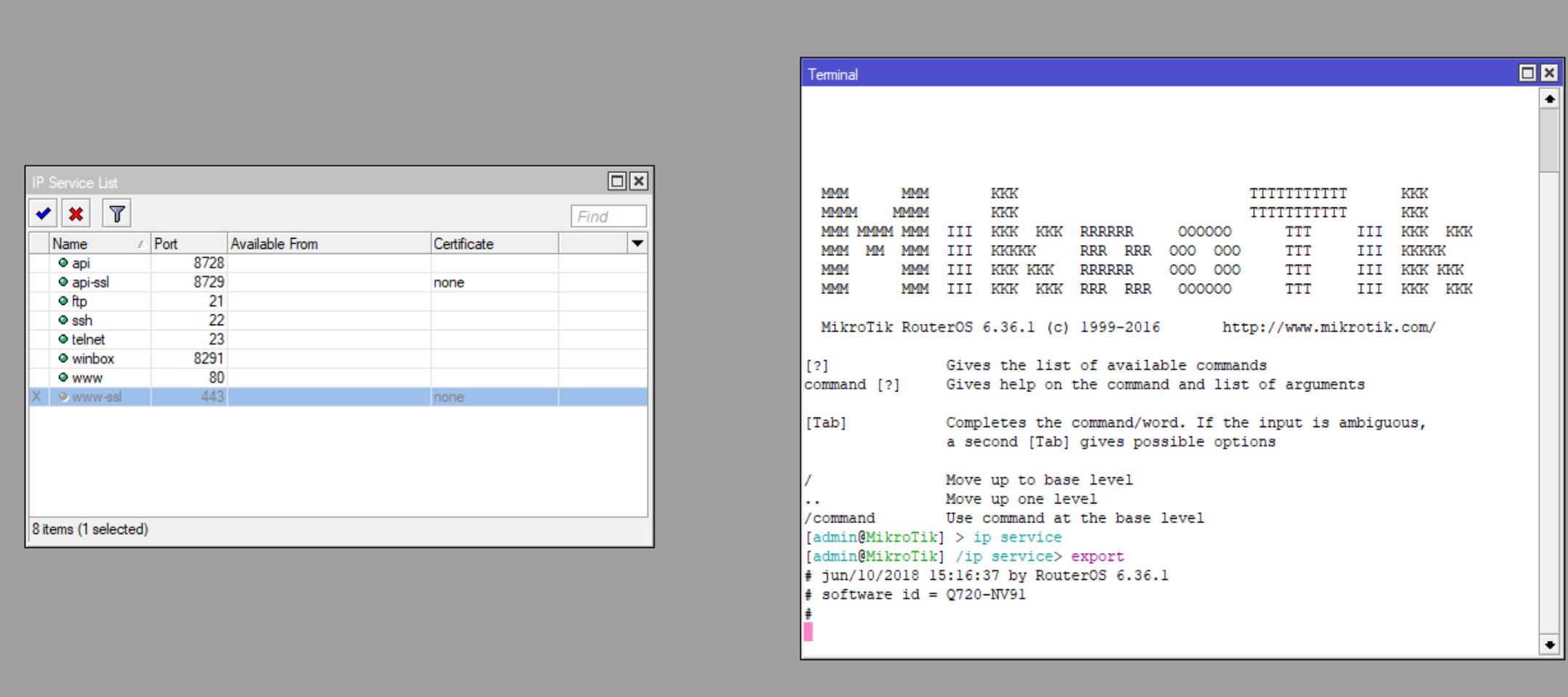Click the api service status icon

pos(63,263)
